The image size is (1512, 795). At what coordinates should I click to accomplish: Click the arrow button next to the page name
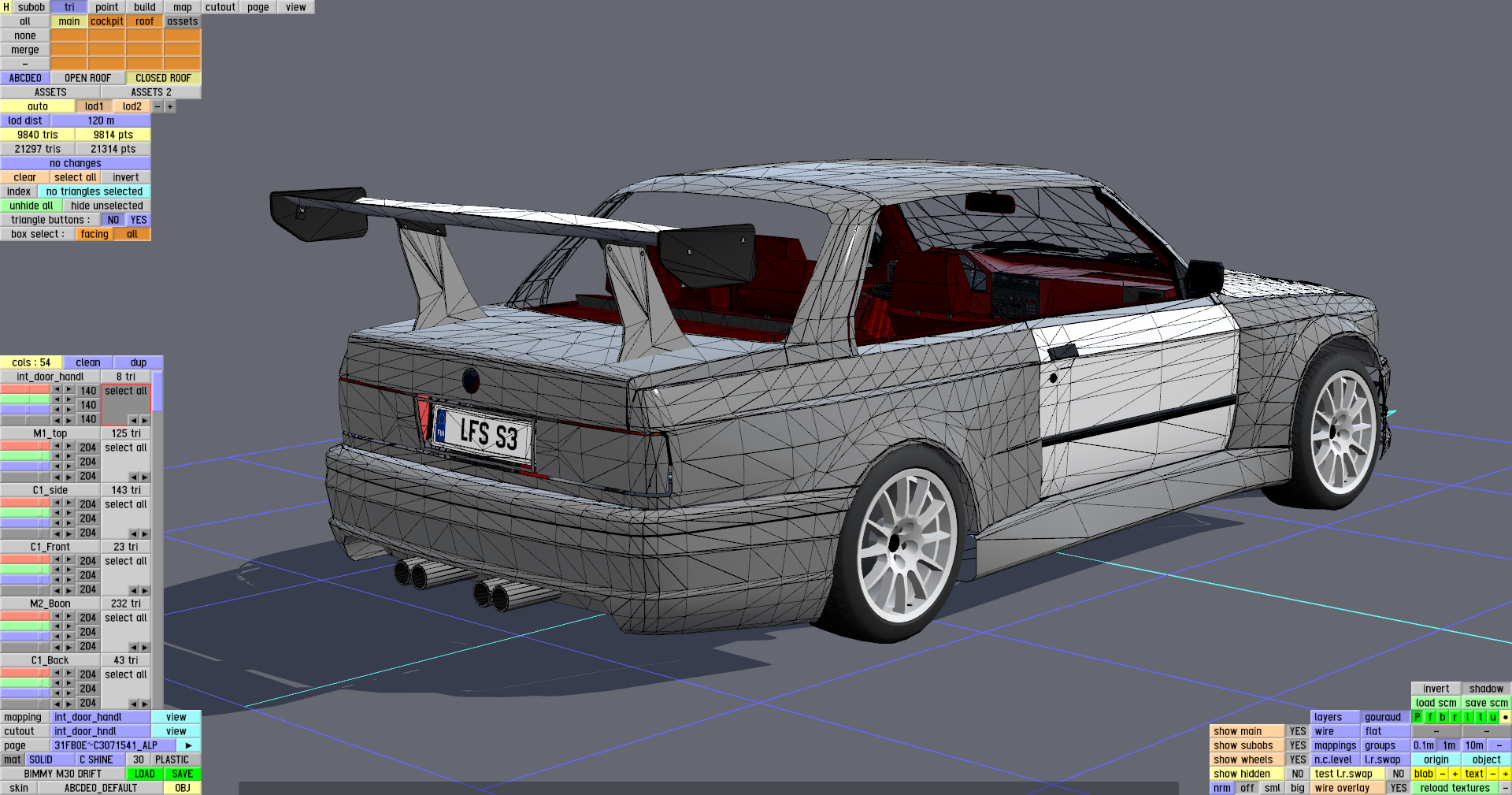tap(189, 745)
